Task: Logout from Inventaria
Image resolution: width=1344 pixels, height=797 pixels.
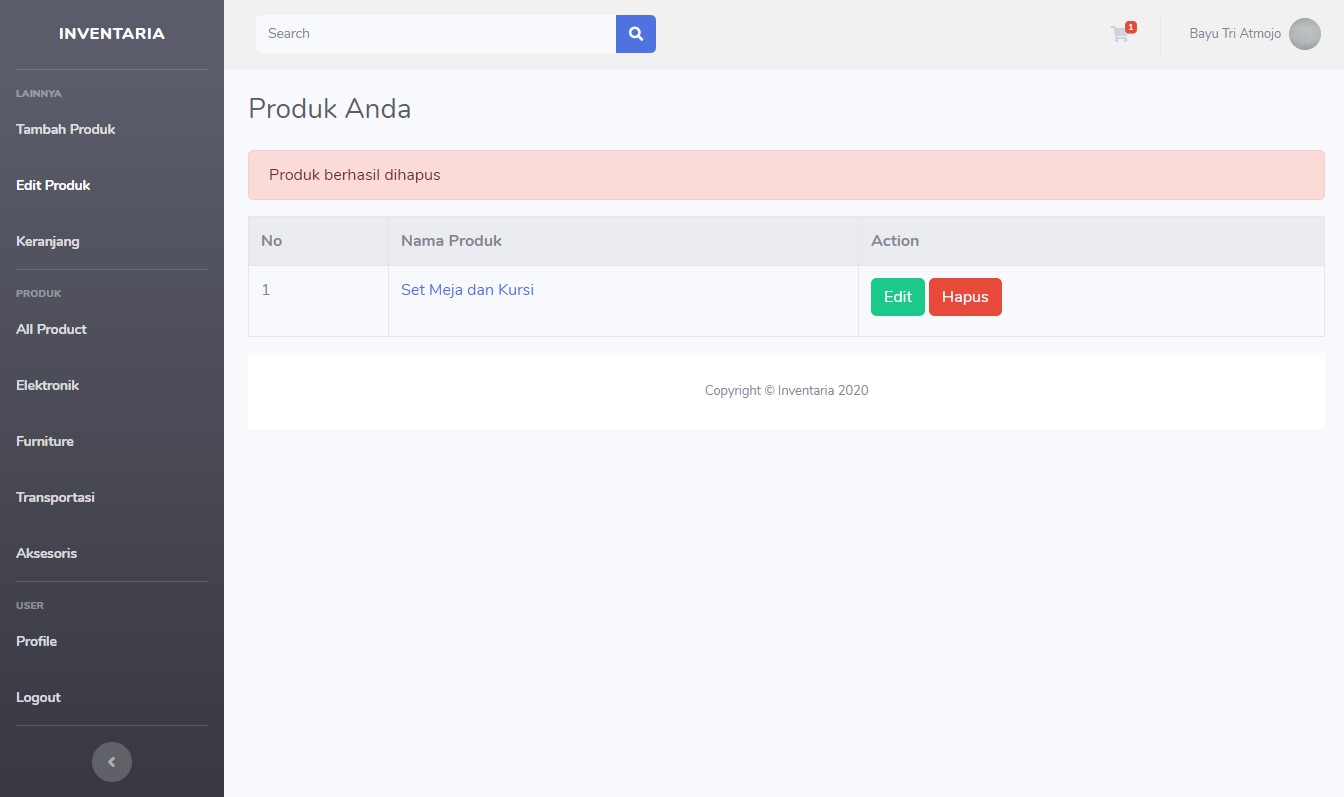Action: 38,697
